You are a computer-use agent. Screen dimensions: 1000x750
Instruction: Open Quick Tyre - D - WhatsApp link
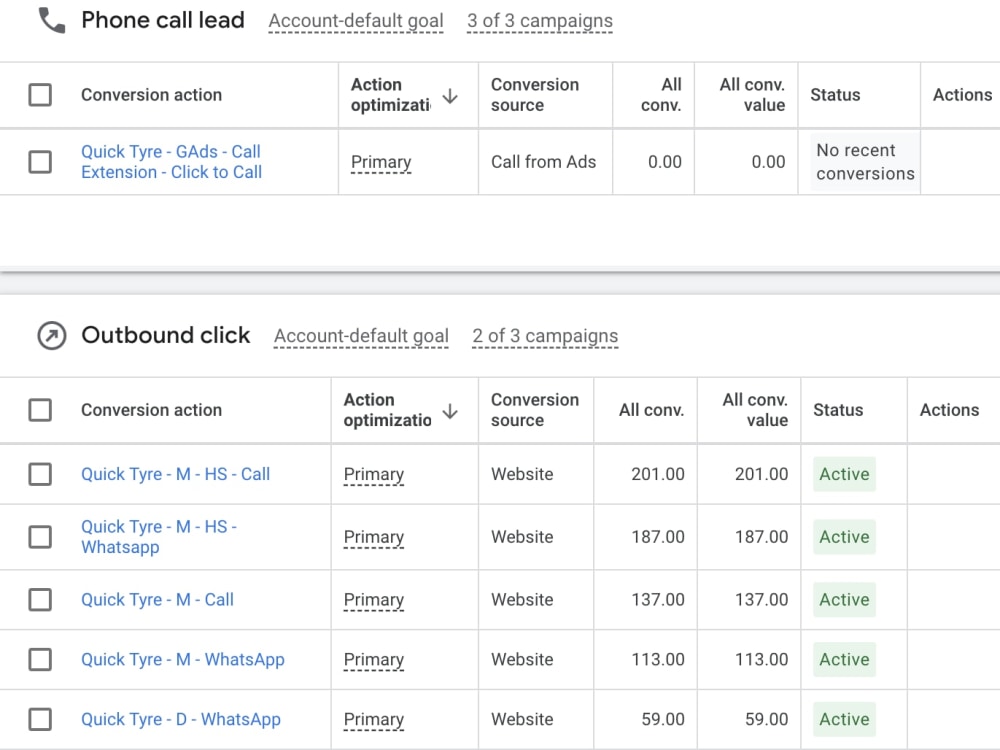[180, 719]
